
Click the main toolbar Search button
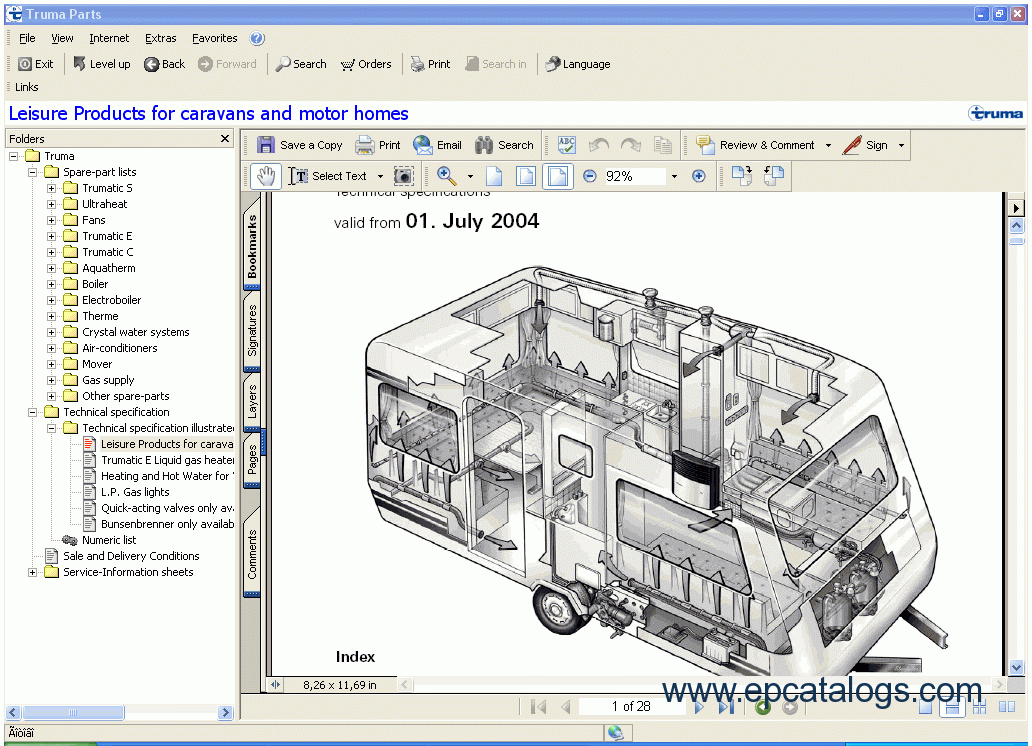coord(301,64)
